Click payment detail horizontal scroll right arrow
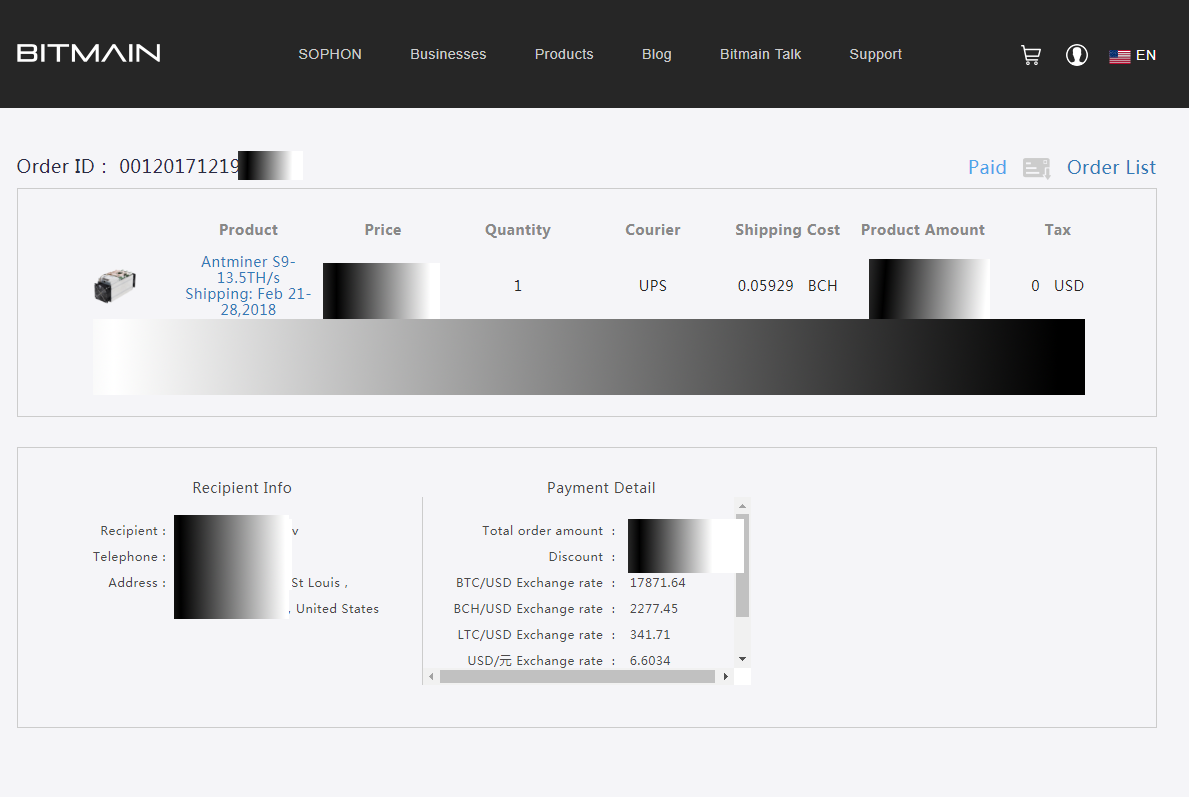 click(x=725, y=677)
